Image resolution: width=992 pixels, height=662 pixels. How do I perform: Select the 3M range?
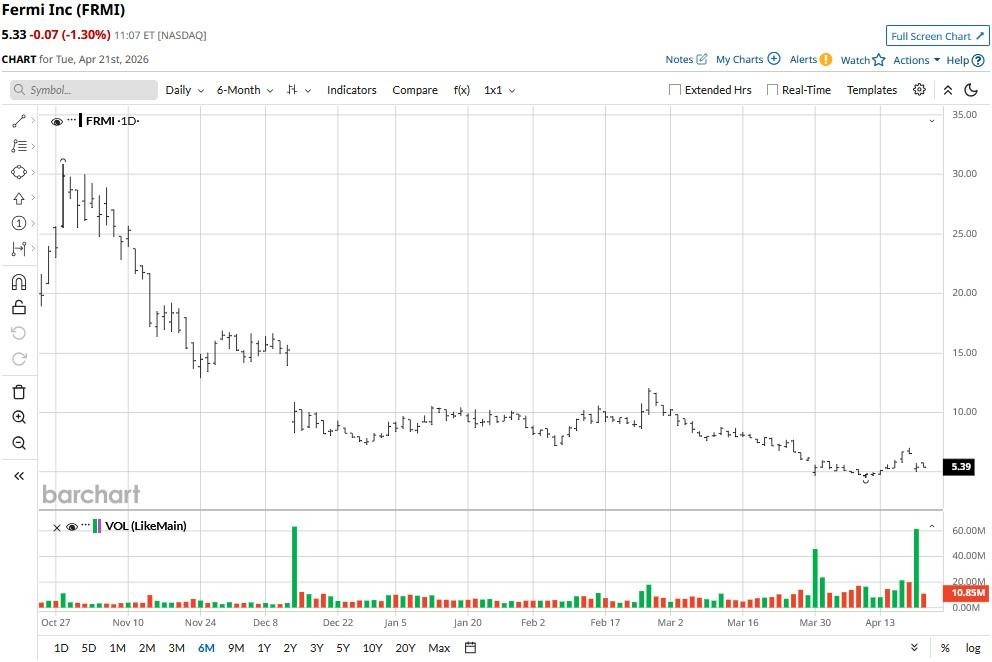point(177,647)
